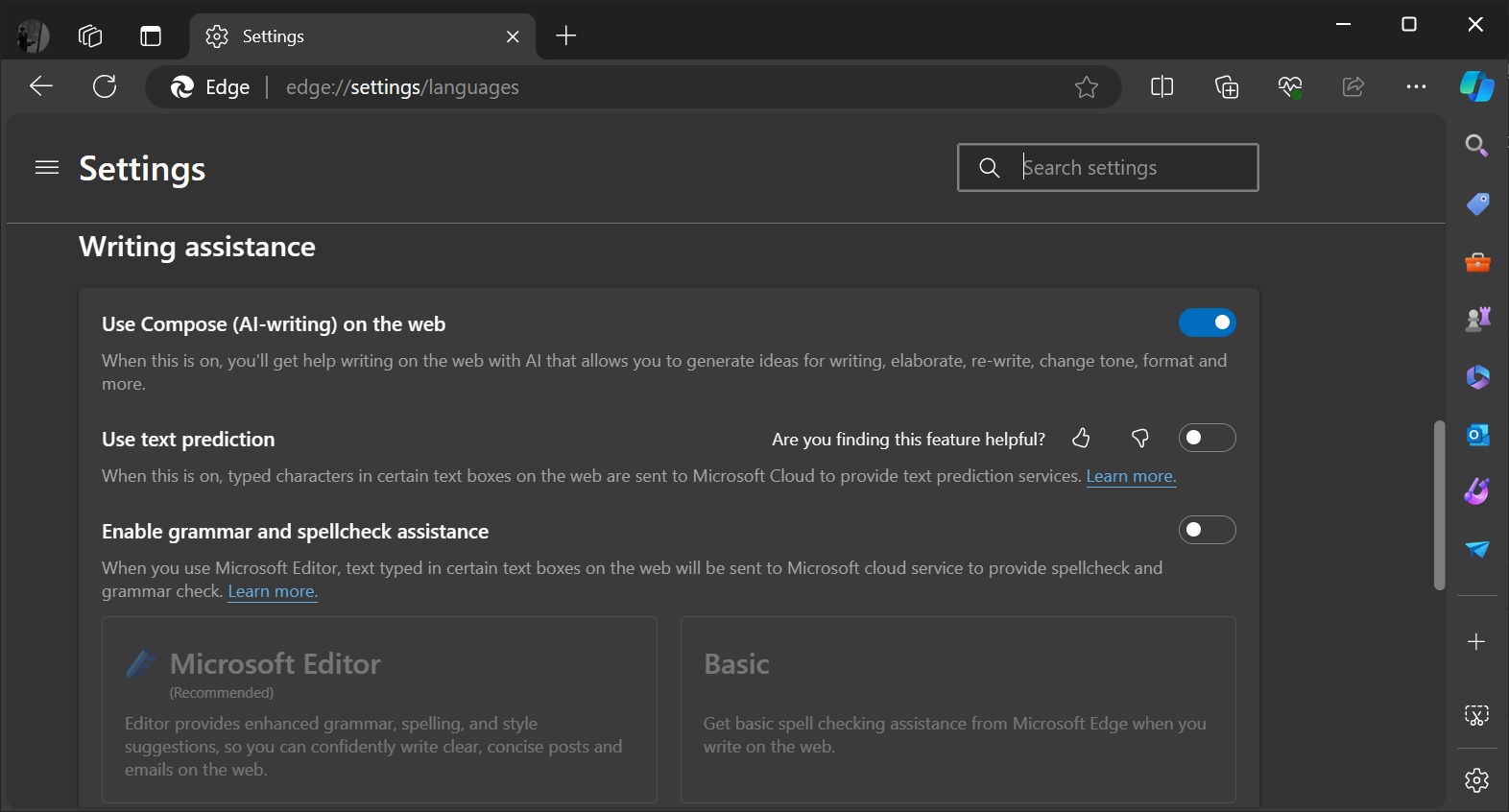Viewport: 1509px width, 812px height.
Task: Refresh the current page
Action: pos(105,86)
